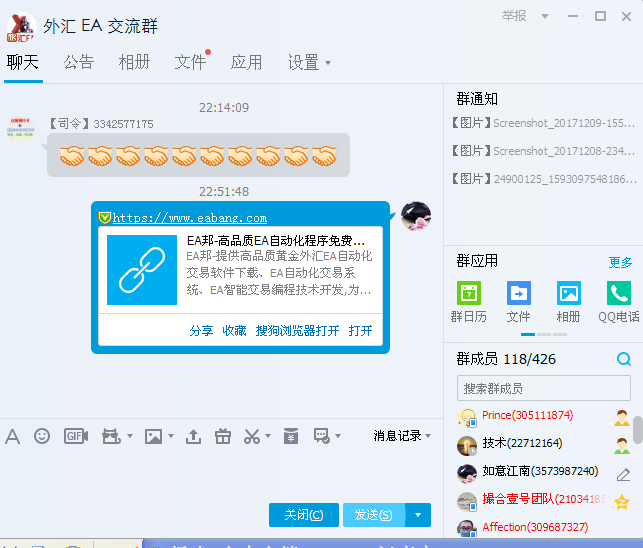643x548 pixels.
Task: Select member 技术(22712164)
Action: (522, 443)
